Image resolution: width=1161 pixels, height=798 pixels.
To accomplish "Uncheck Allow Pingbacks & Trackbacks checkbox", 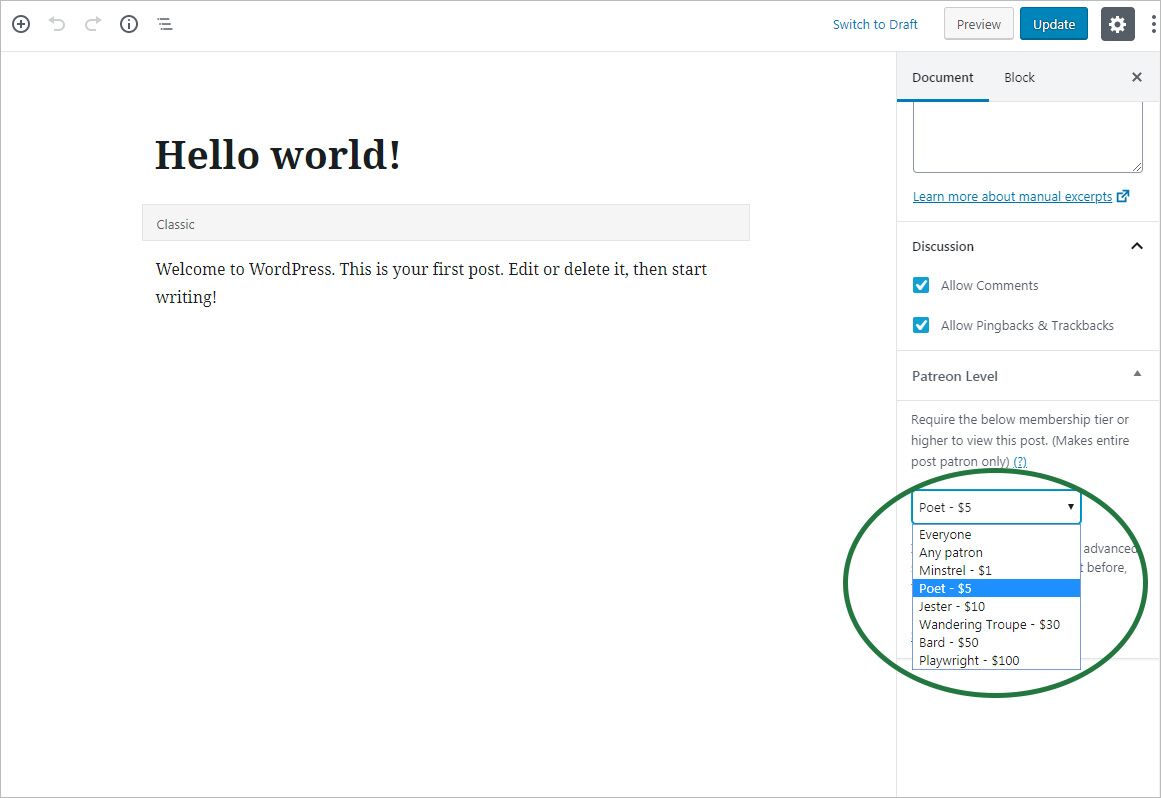I will click(921, 325).
